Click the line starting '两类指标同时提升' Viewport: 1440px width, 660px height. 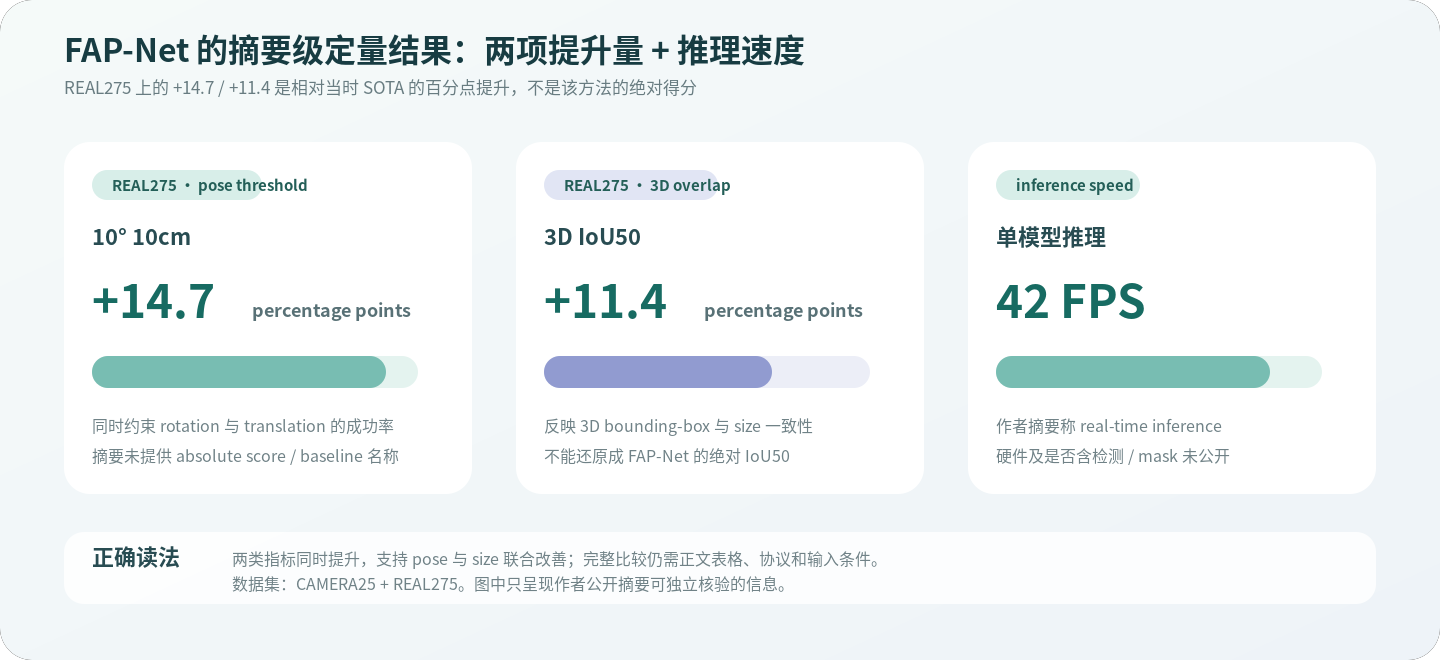pos(558,559)
